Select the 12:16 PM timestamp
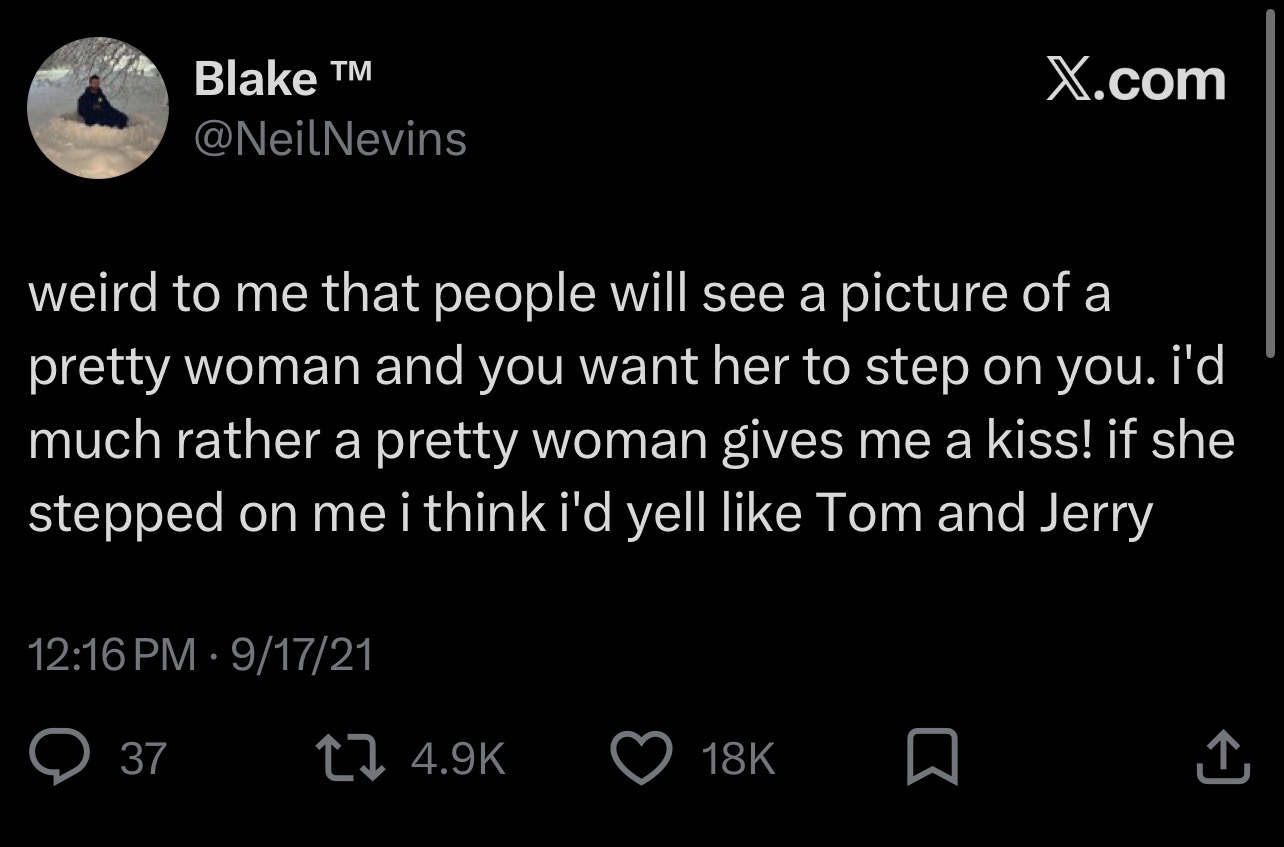1284x847 pixels. point(113,654)
